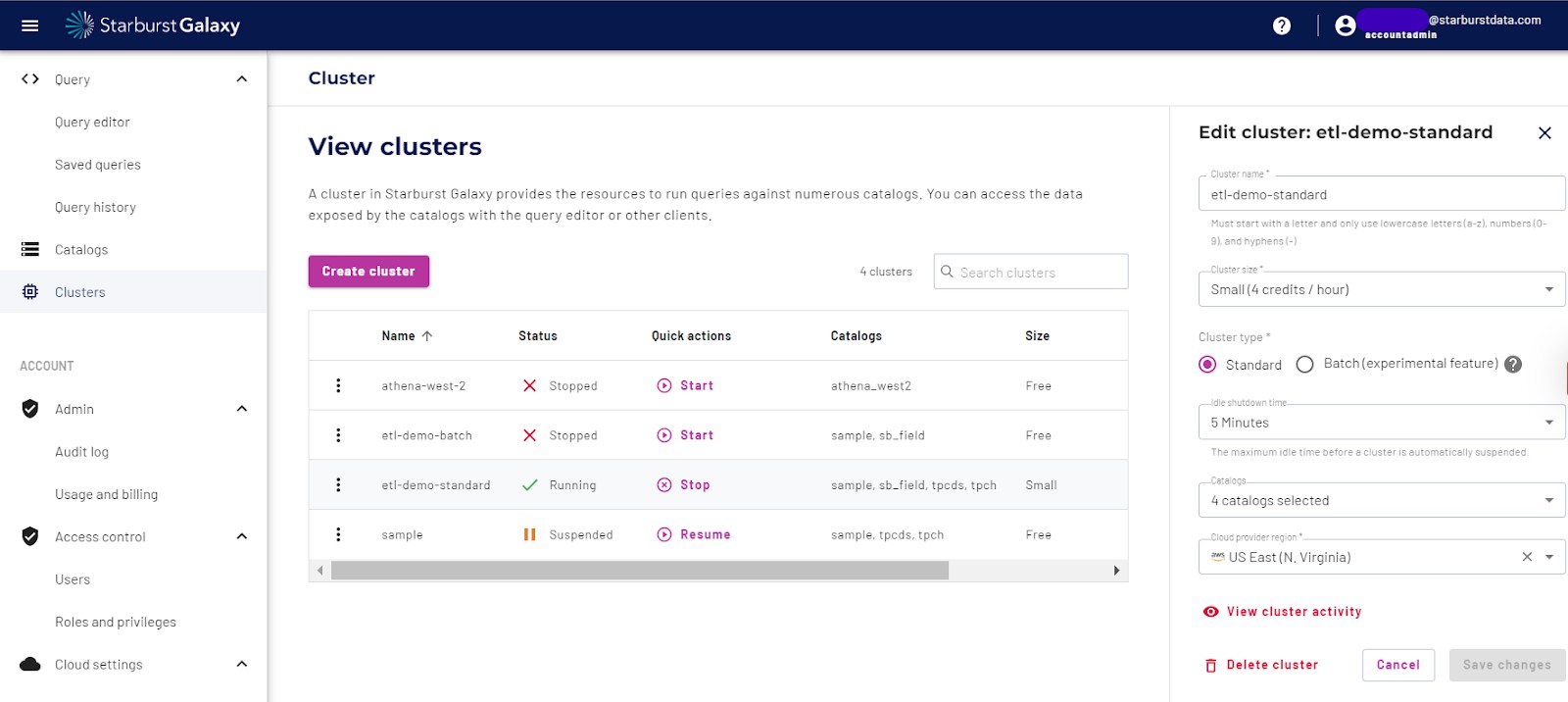
Task: Select the Standard cluster type
Action: (1207, 365)
